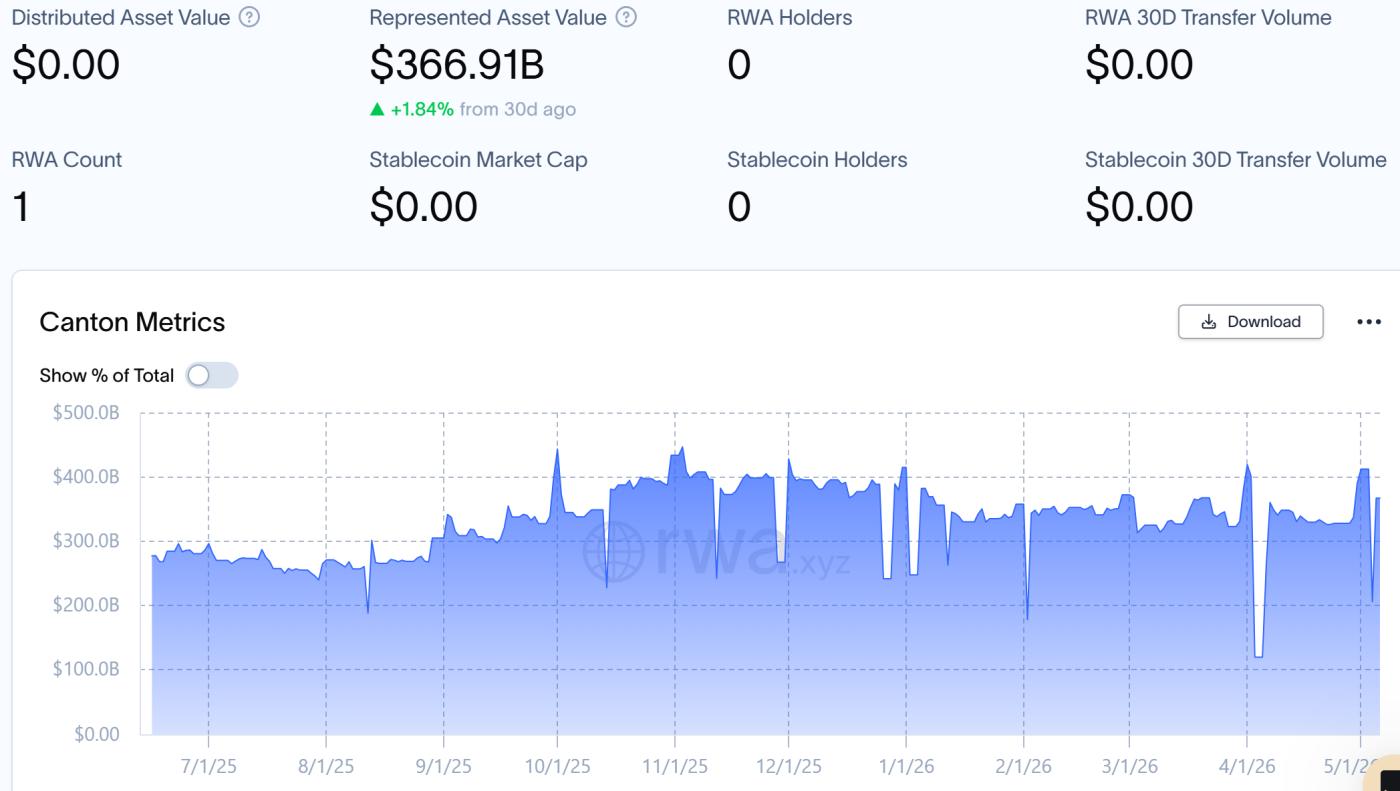Click the RWA Count value 1

pyautogui.click(x=20, y=207)
